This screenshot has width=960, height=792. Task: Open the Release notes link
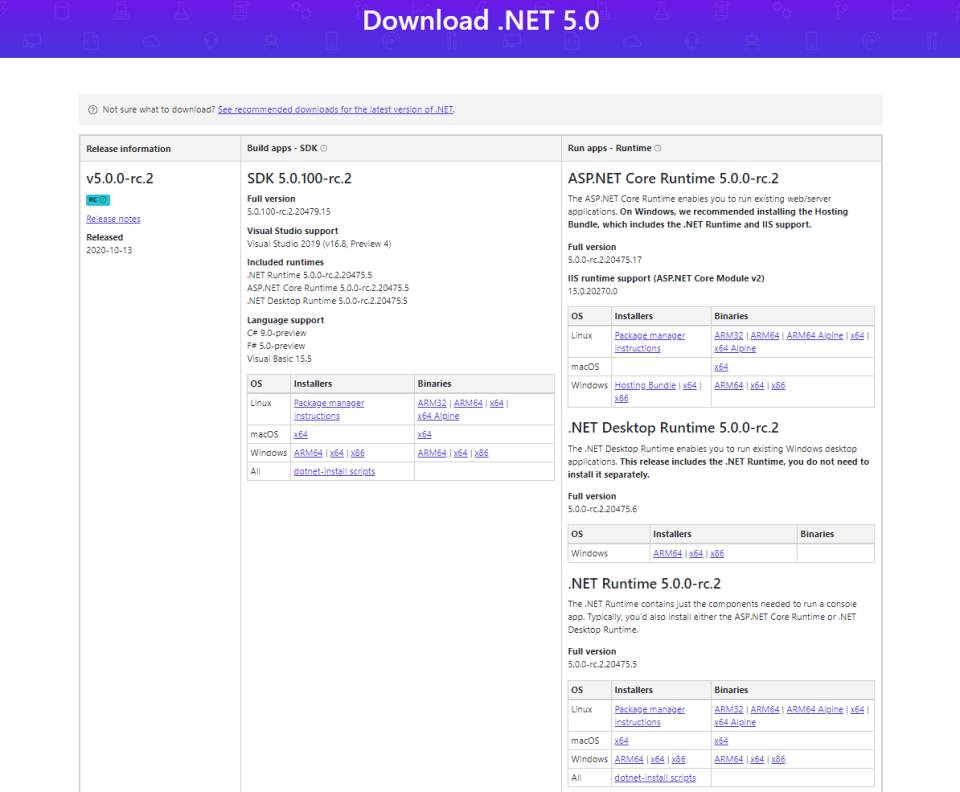point(113,219)
